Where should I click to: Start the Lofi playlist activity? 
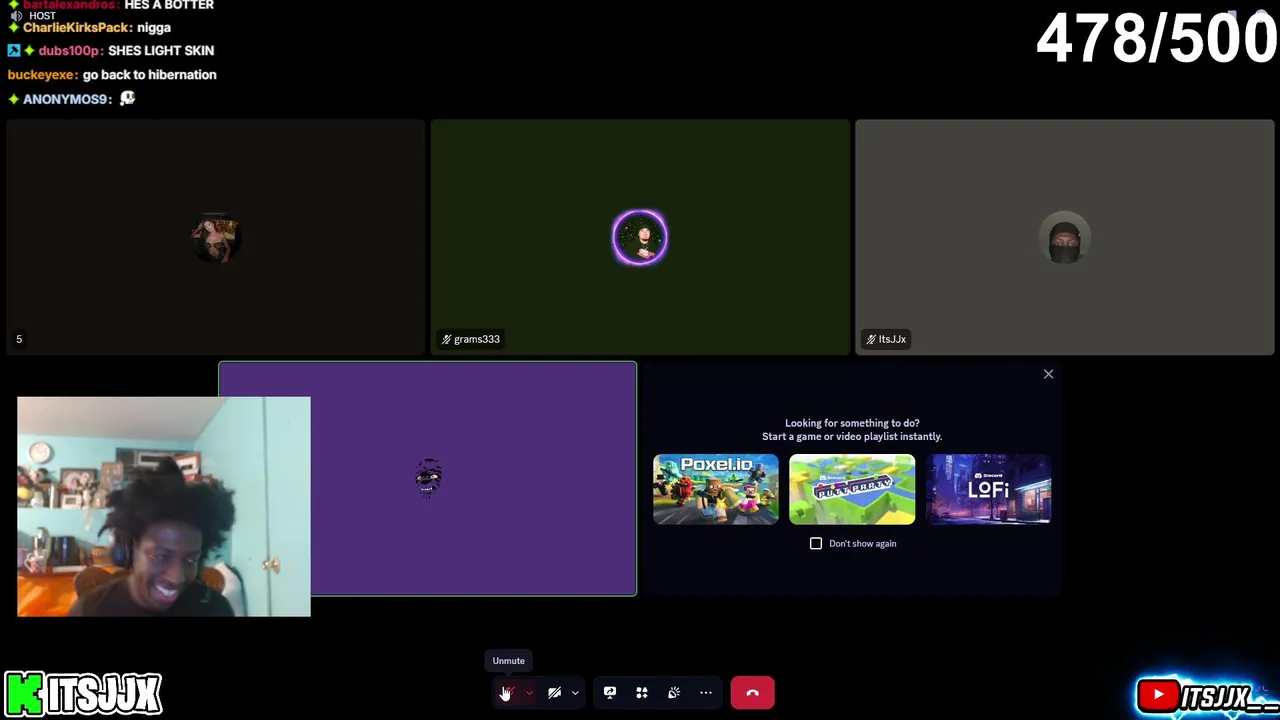(x=988, y=489)
